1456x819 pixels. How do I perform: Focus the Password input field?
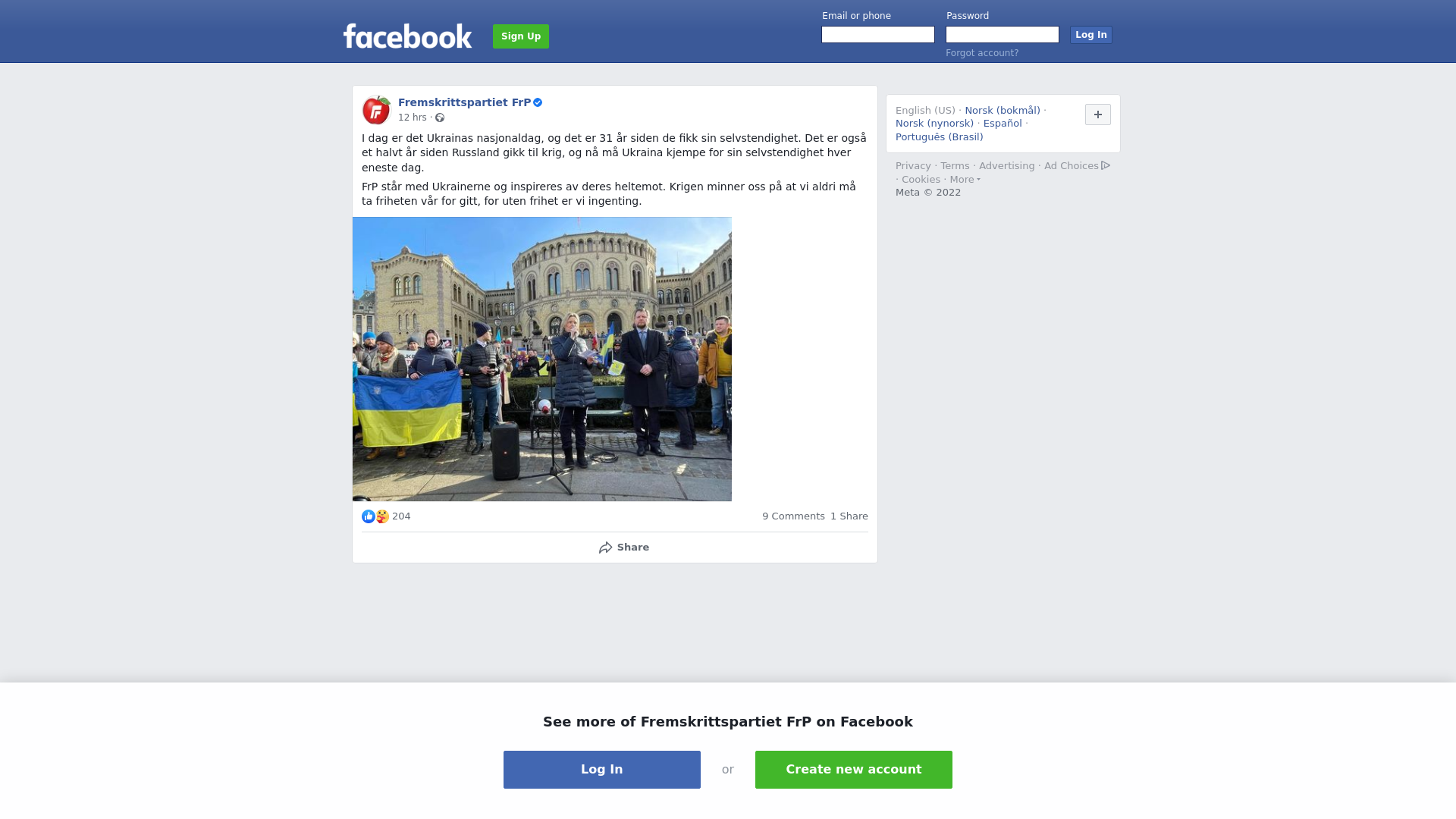(x=1003, y=35)
